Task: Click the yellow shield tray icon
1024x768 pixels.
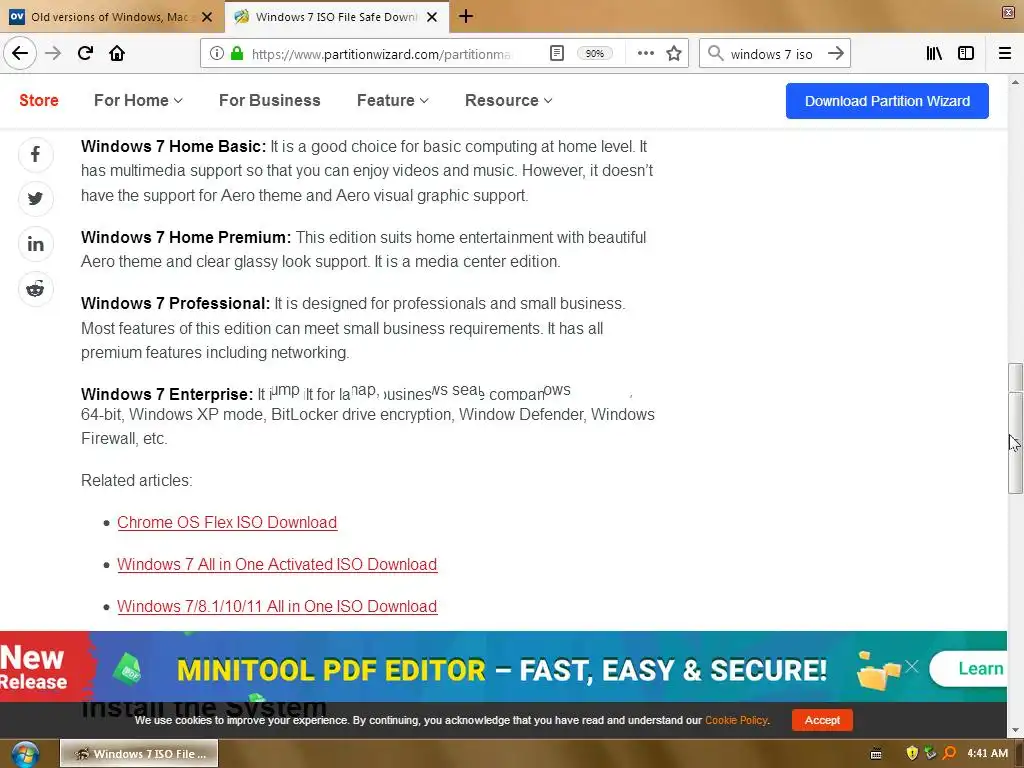Action: 912,753
